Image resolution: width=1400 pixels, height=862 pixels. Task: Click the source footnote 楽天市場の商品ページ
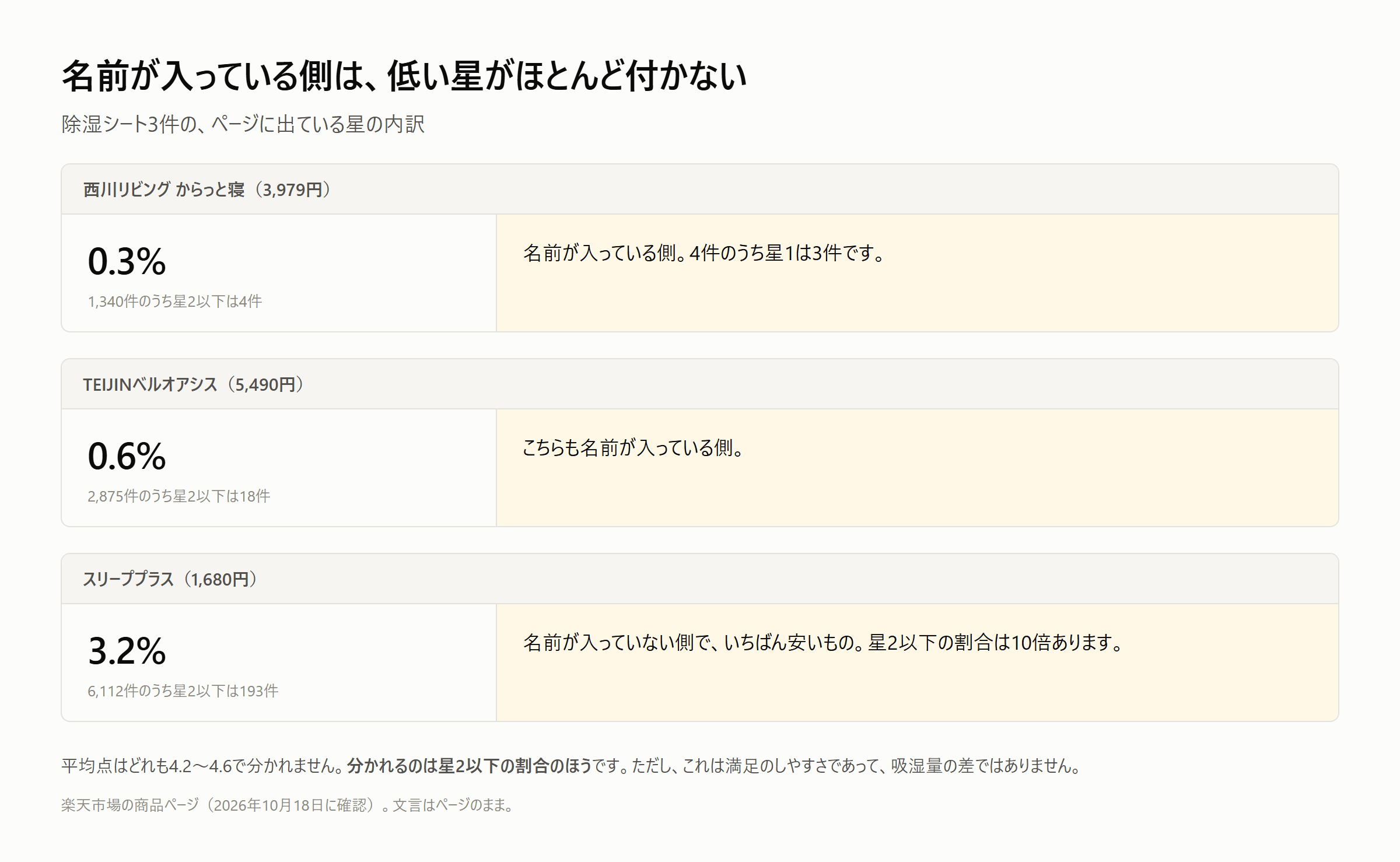click(130, 805)
